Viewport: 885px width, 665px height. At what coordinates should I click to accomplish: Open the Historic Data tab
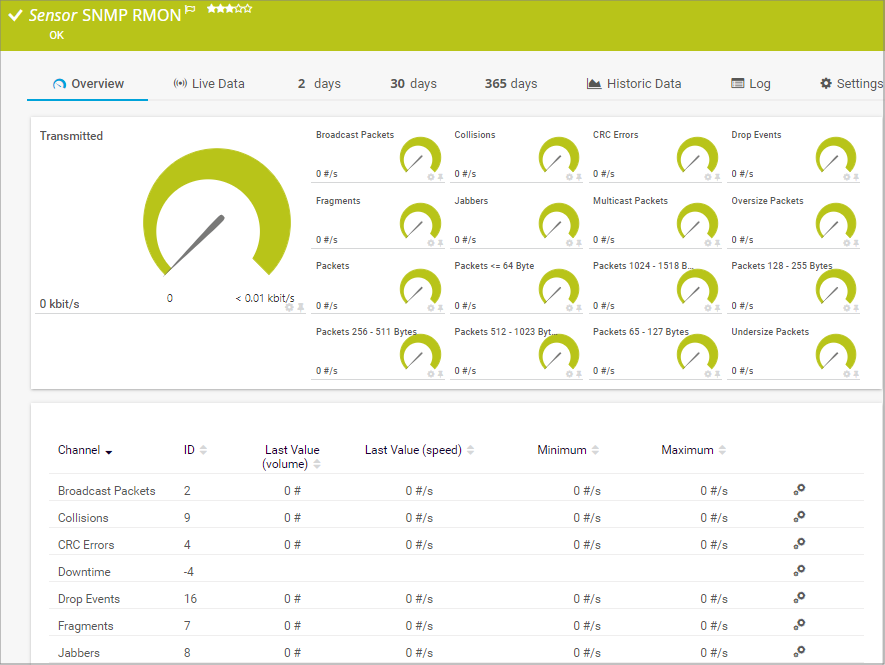click(634, 84)
